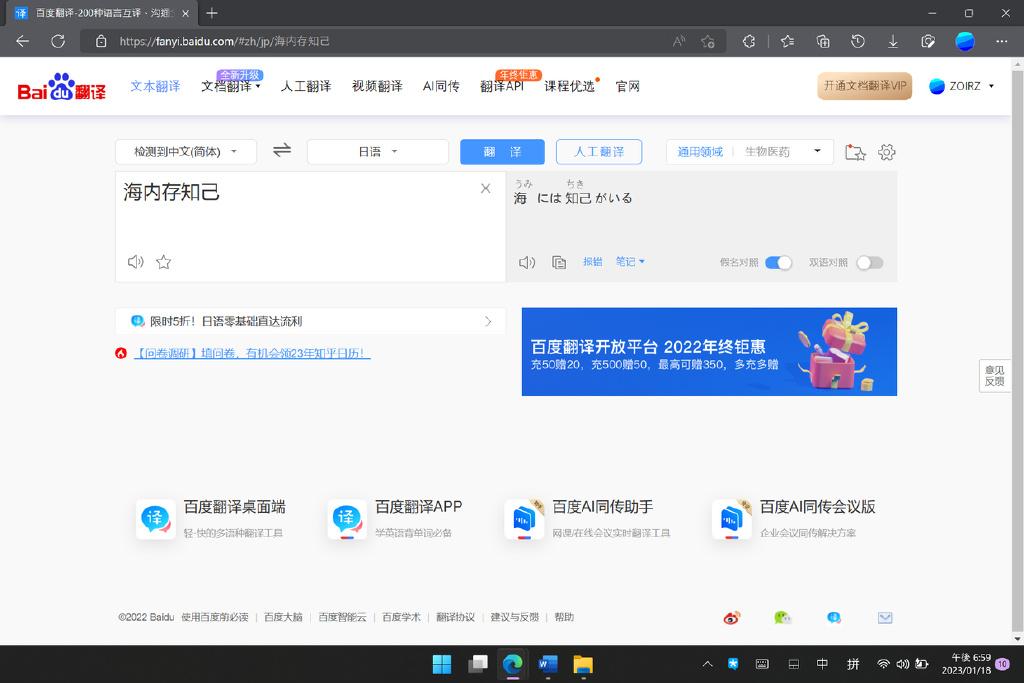Image resolution: width=1024 pixels, height=683 pixels.
Task: Open browser history icon
Action: pyautogui.click(x=857, y=41)
